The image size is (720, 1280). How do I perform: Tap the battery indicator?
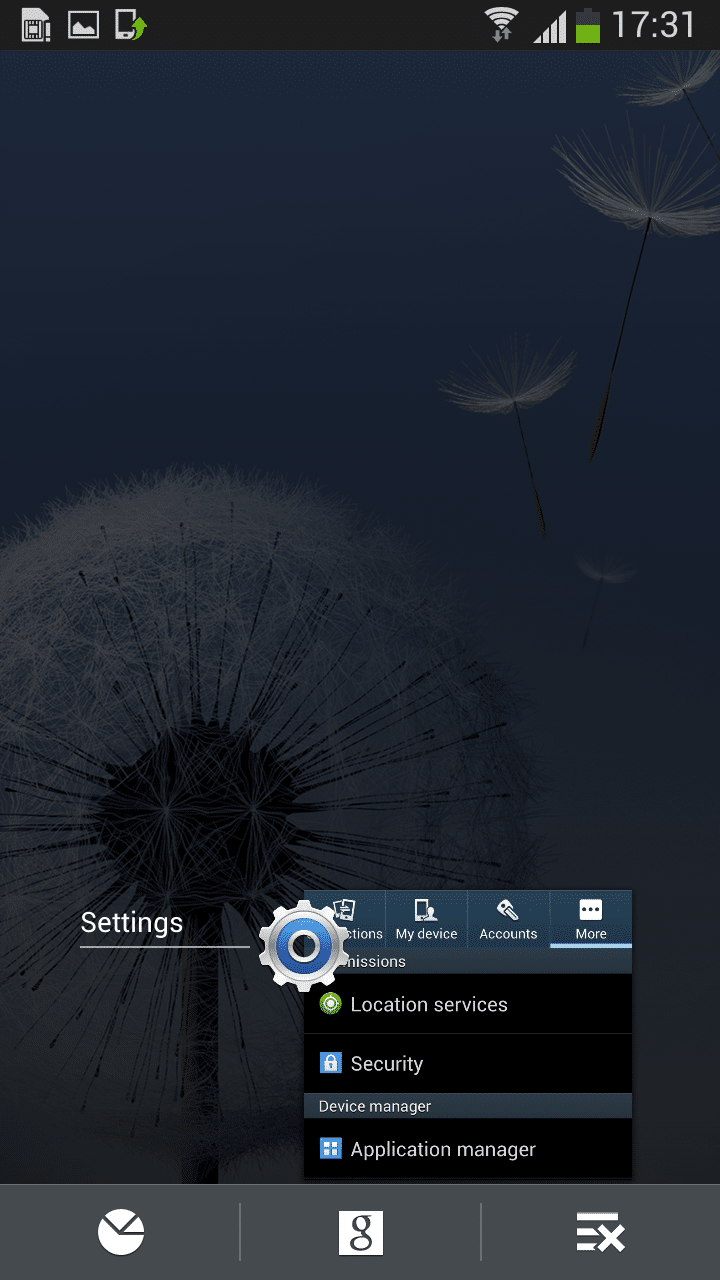(588, 24)
